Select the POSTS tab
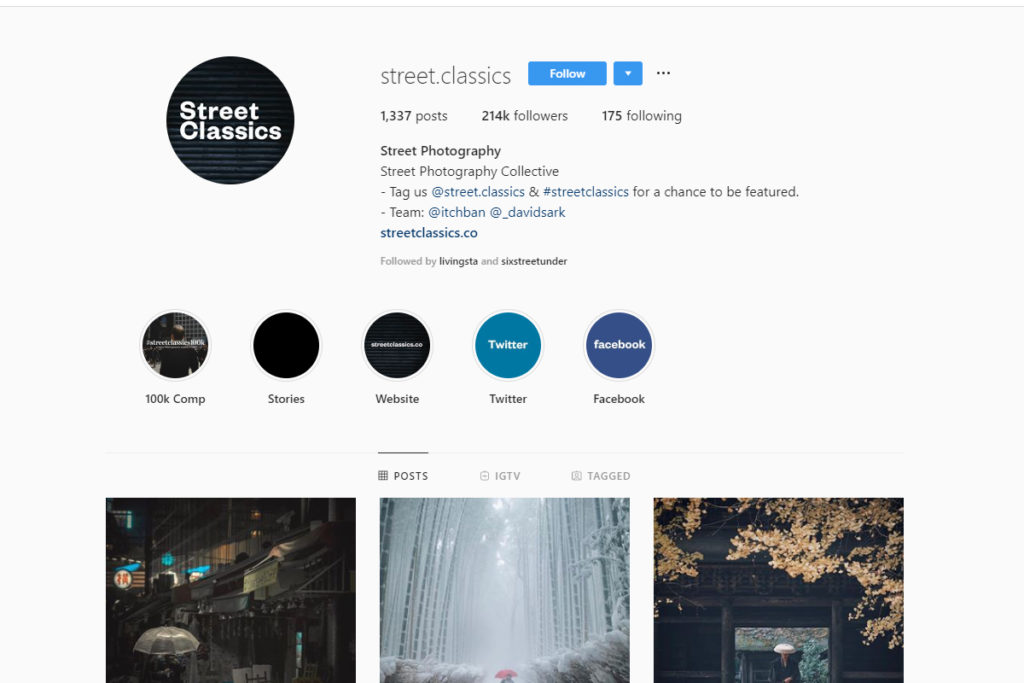 [403, 476]
